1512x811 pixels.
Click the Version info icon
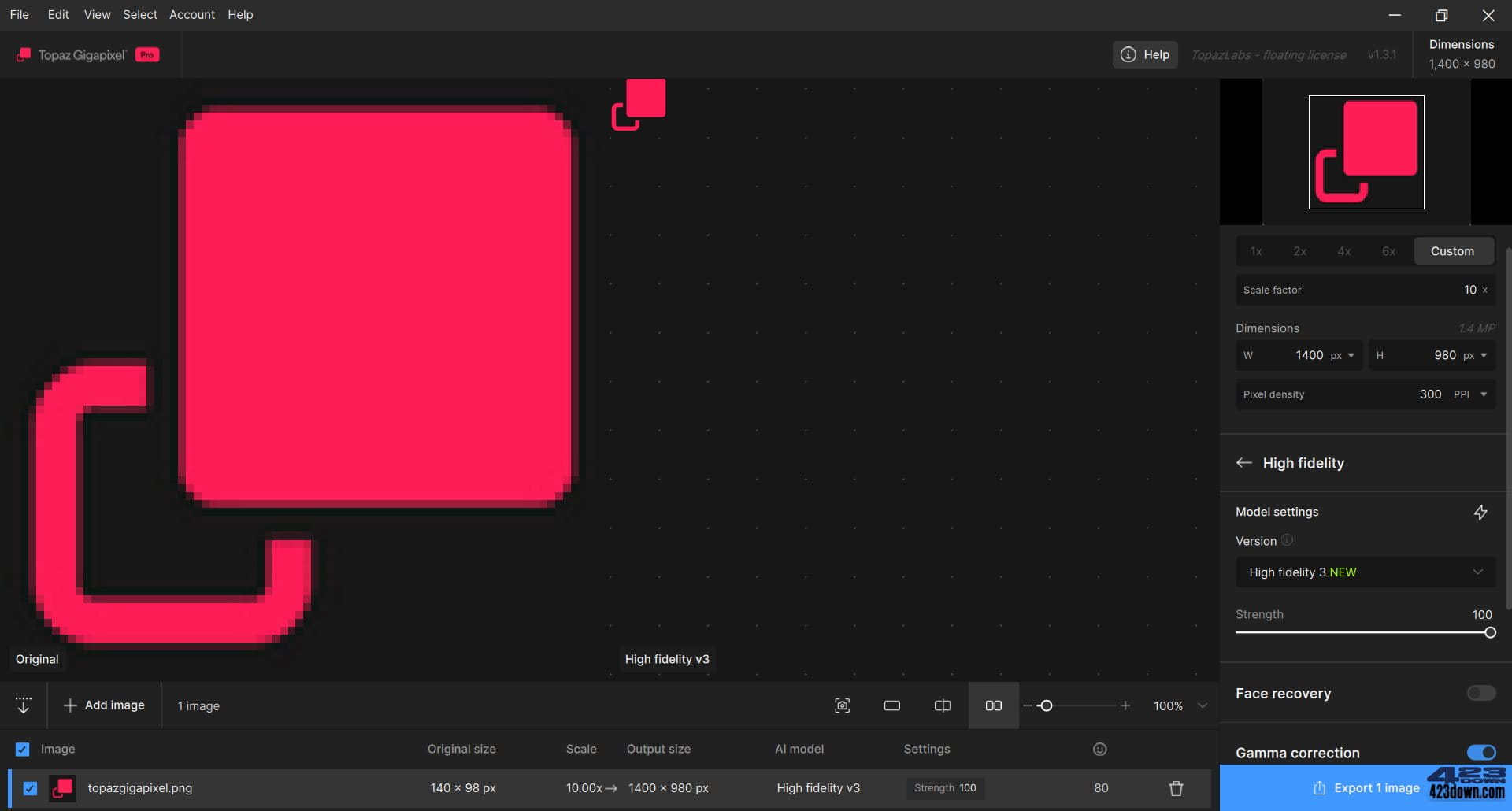[x=1287, y=540]
